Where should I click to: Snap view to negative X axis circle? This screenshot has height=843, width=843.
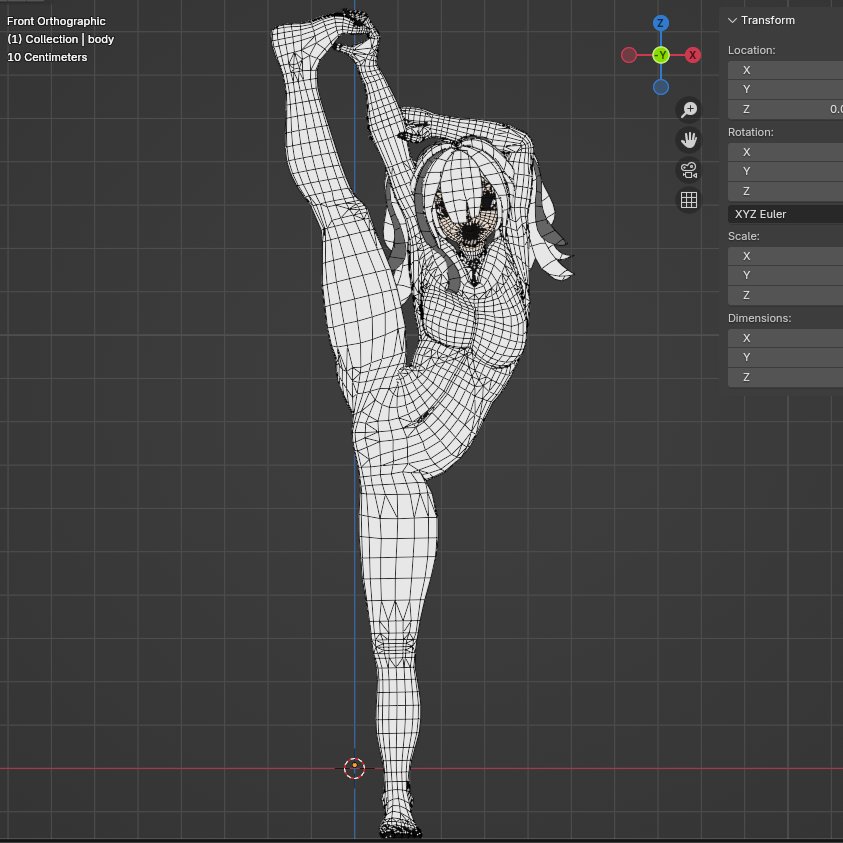[x=629, y=55]
